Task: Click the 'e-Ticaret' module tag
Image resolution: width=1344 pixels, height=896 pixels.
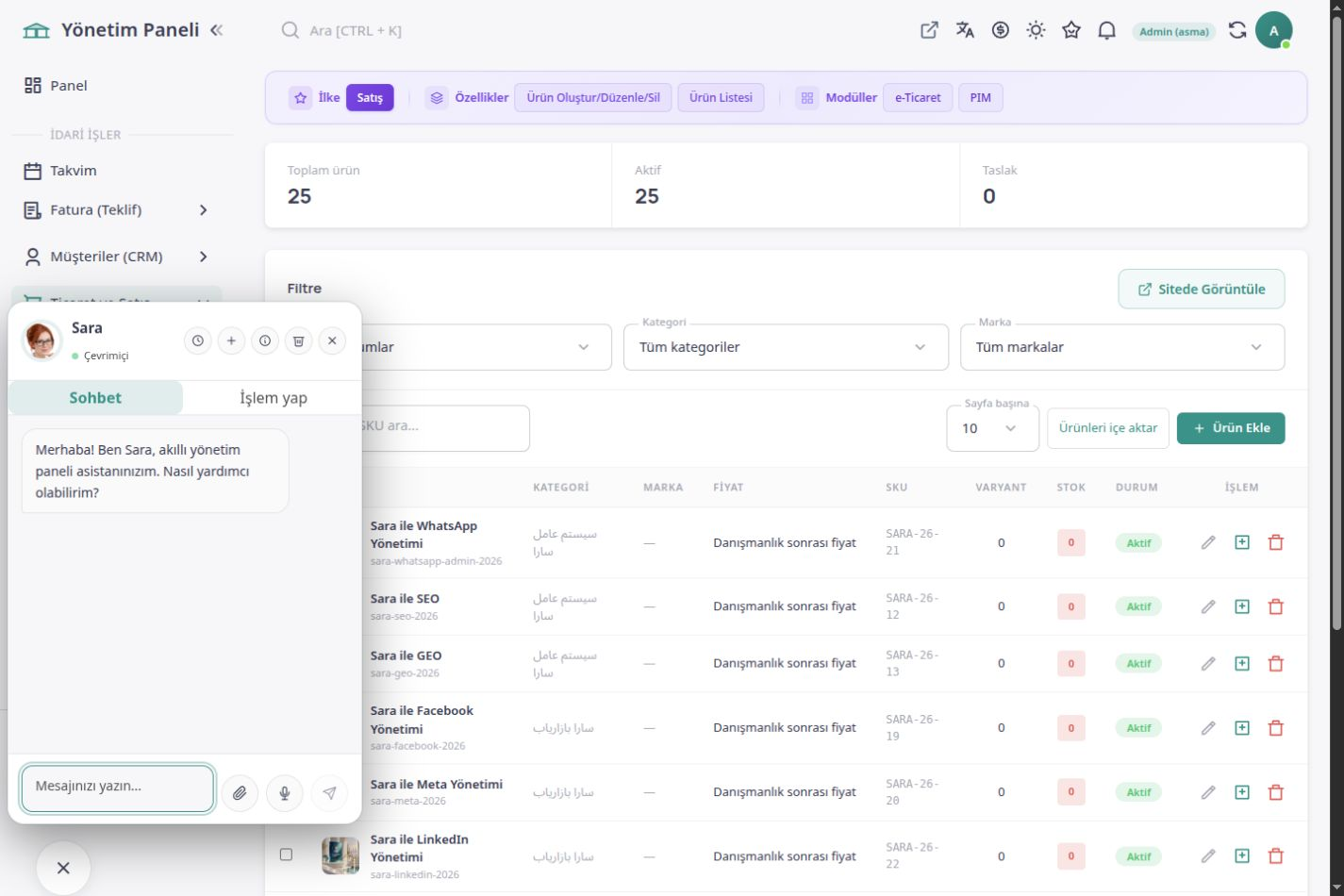Action: click(x=918, y=97)
